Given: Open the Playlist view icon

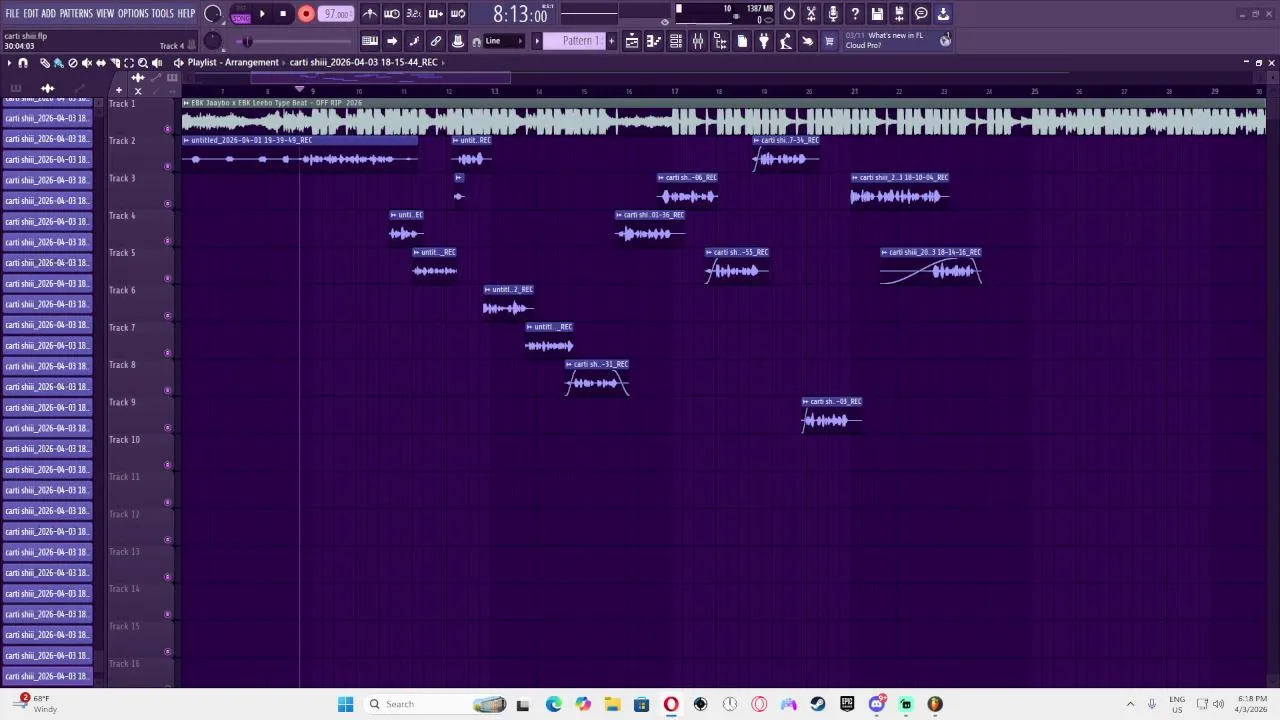Looking at the screenshot, I should tap(632, 41).
